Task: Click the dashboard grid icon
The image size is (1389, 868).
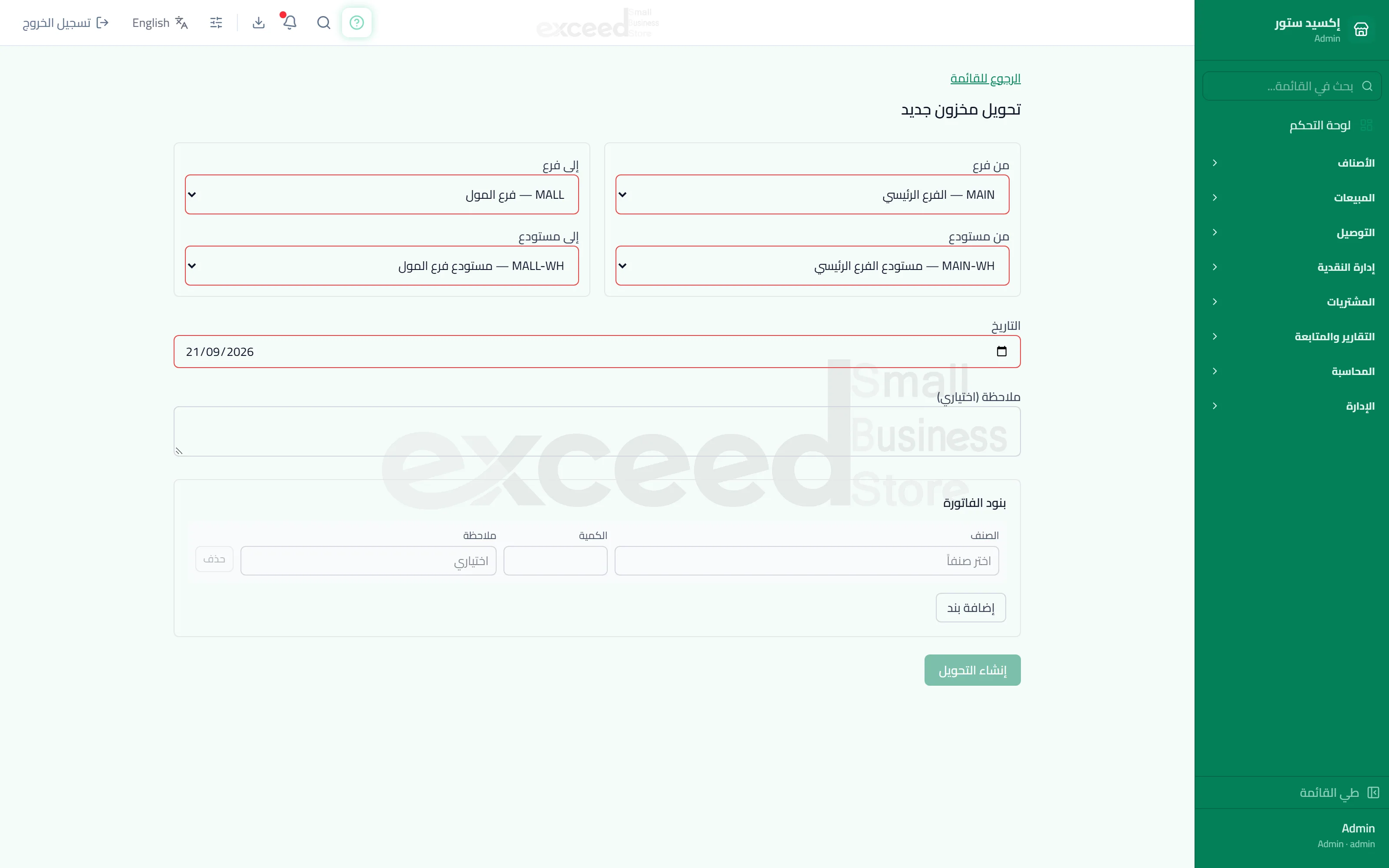Action: click(x=1366, y=125)
